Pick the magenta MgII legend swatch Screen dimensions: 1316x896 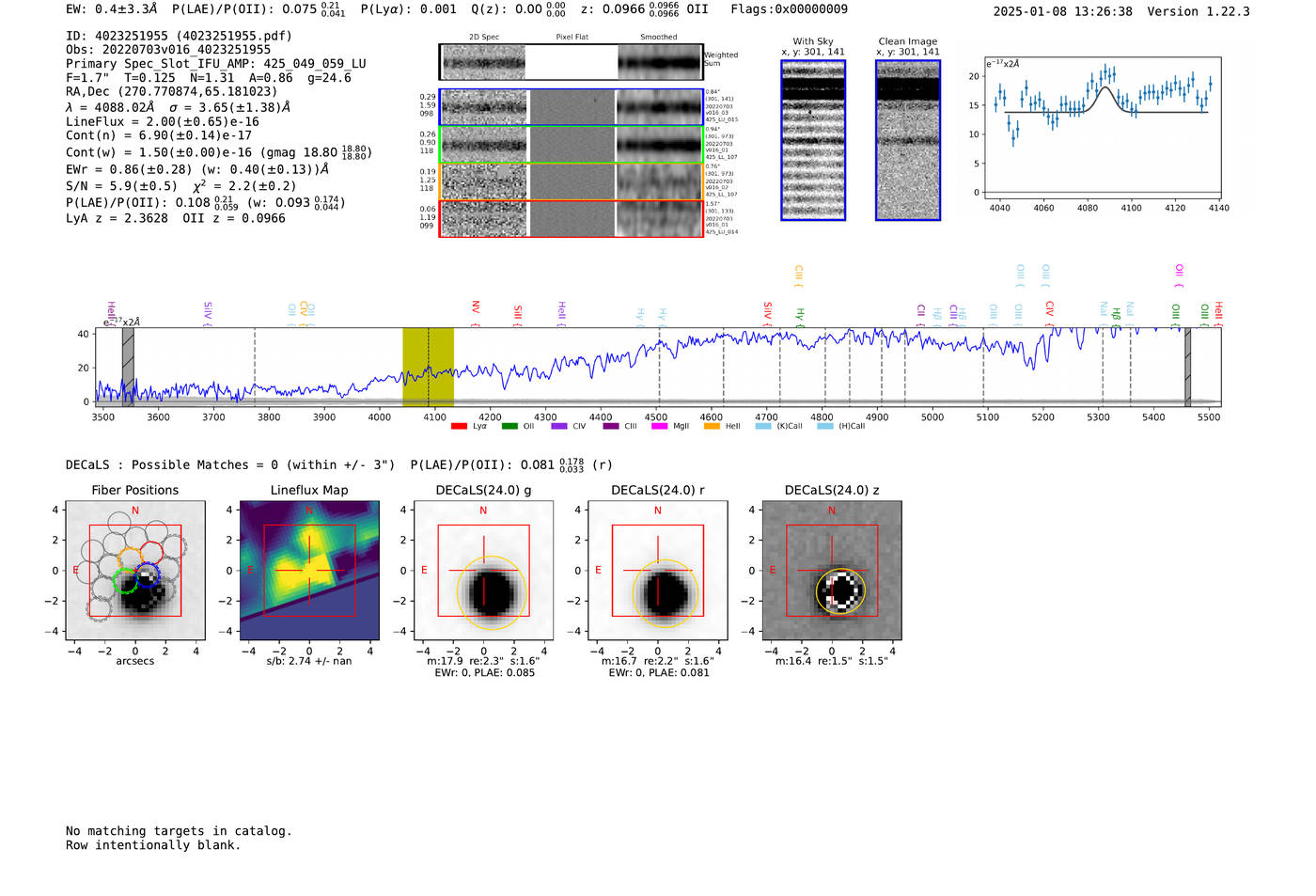659,426
